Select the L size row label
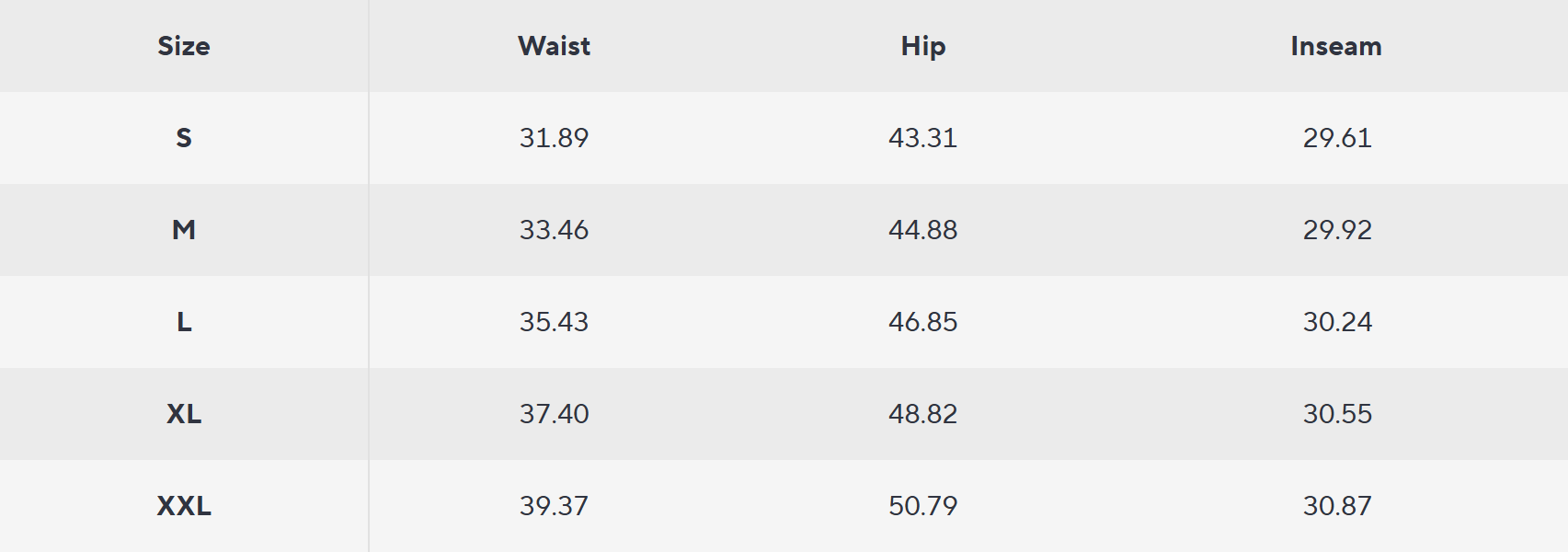Image resolution: width=1568 pixels, height=552 pixels. click(184, 322)
